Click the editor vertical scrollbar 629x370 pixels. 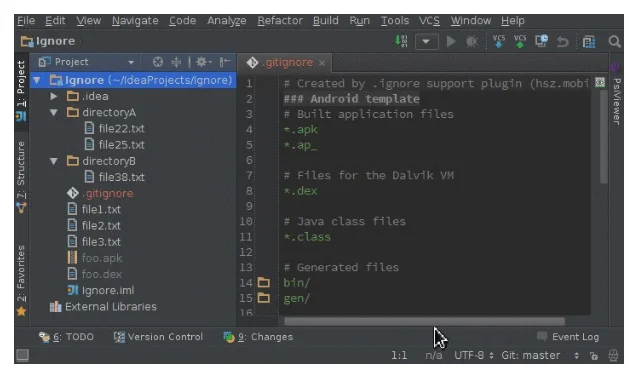[603, 136]
